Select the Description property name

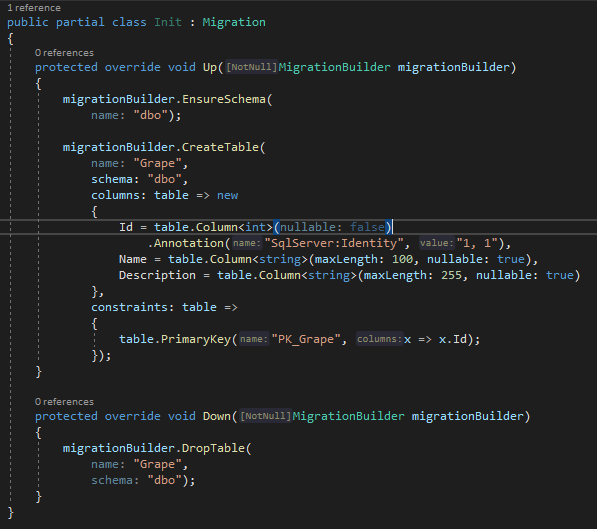[x=157, y=275]
